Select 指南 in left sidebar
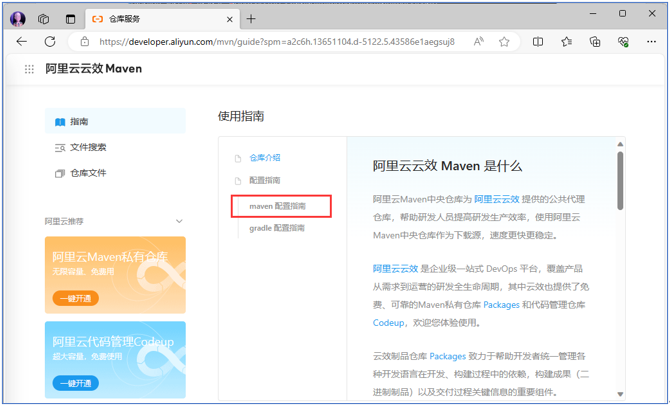Screen dimensions: 670x406 (x=115, y=121)
